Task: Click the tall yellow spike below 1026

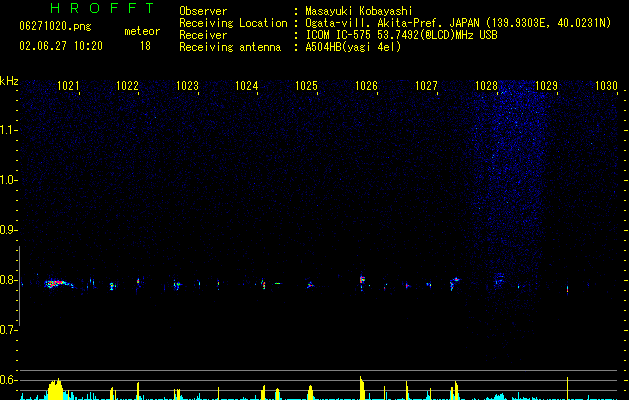Action: [362, 388]
